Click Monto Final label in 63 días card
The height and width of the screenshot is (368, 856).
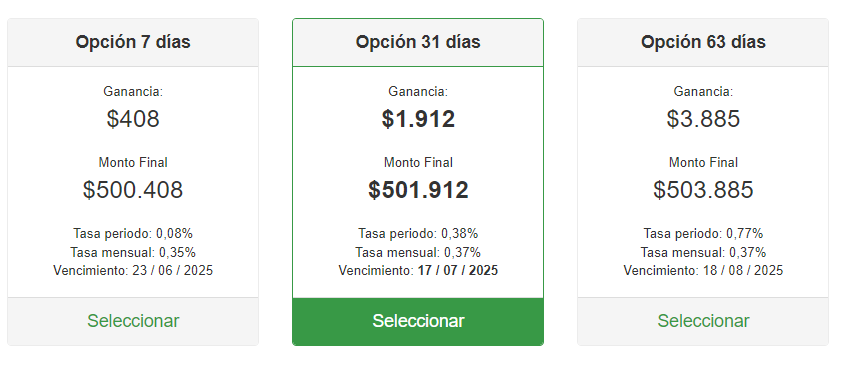click(x=703, y=163)
